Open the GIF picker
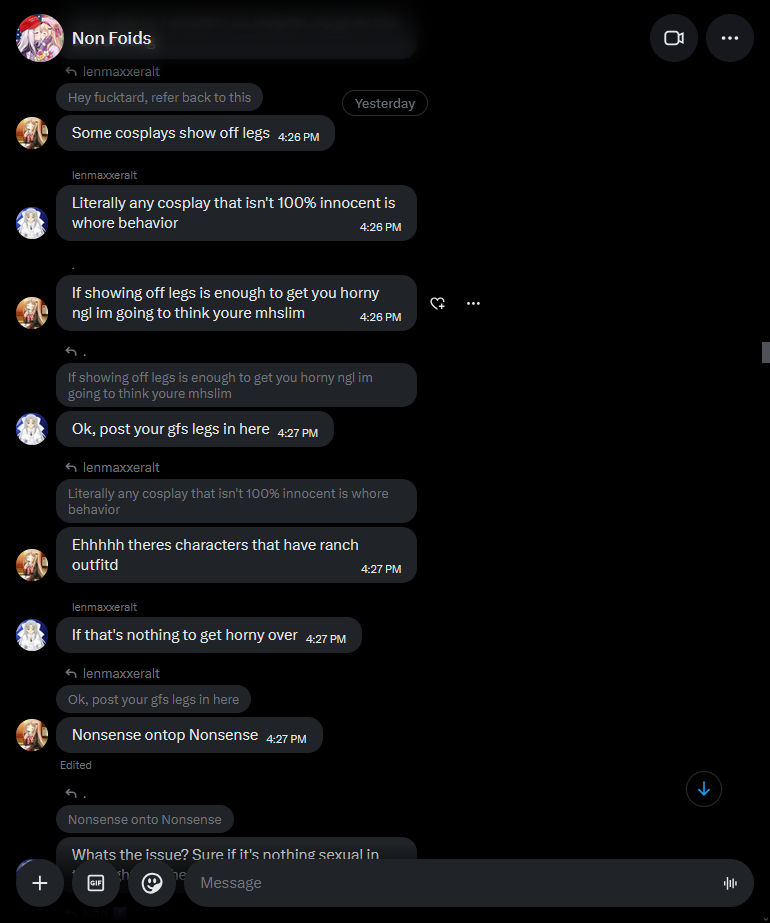770x923 pixels. tap(95, 883)
